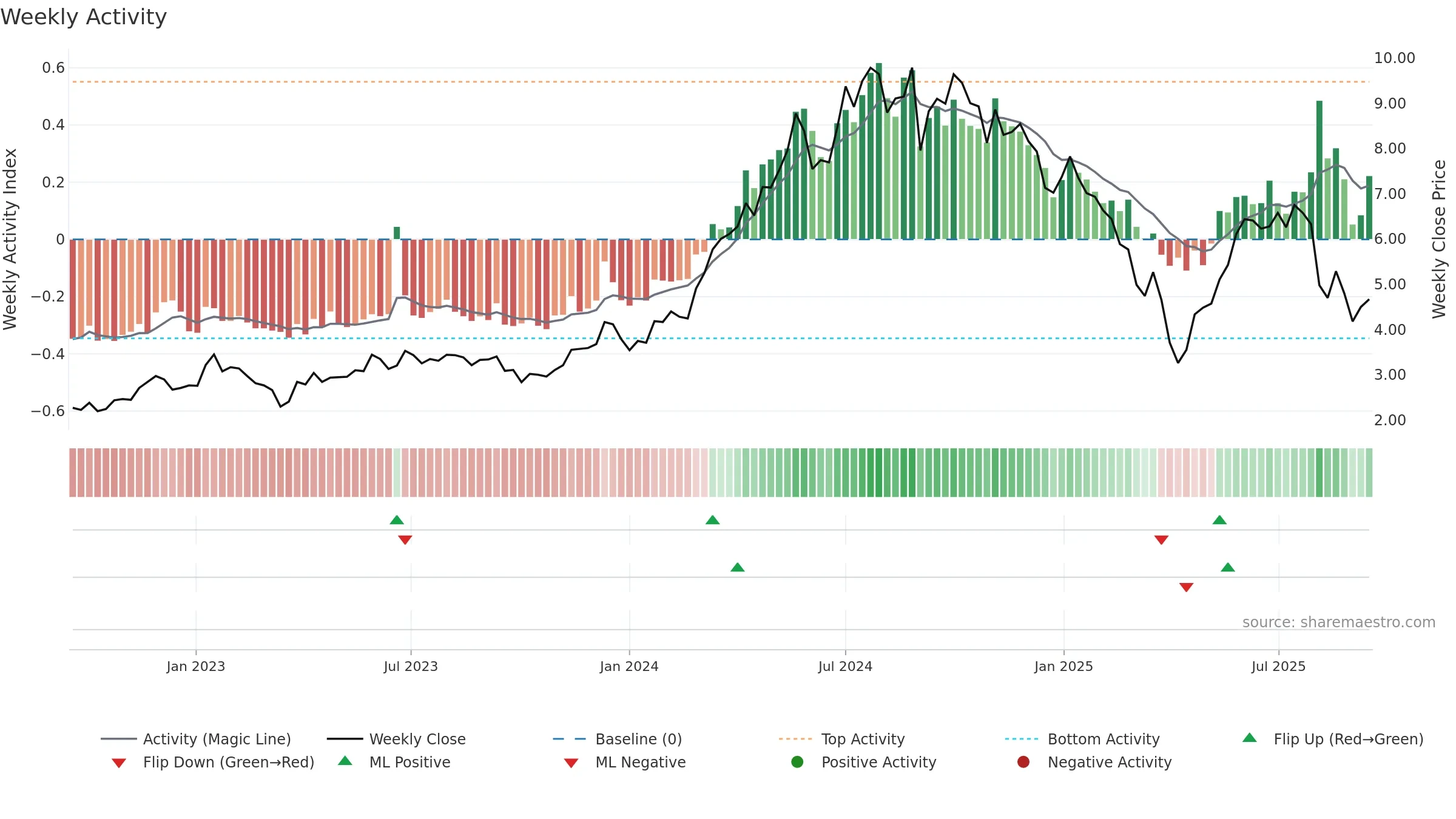Click upper-row green marker between Jan and Jul 2024
The height and width of the screenshot is (819, 1456).
(x=713, y=520)
